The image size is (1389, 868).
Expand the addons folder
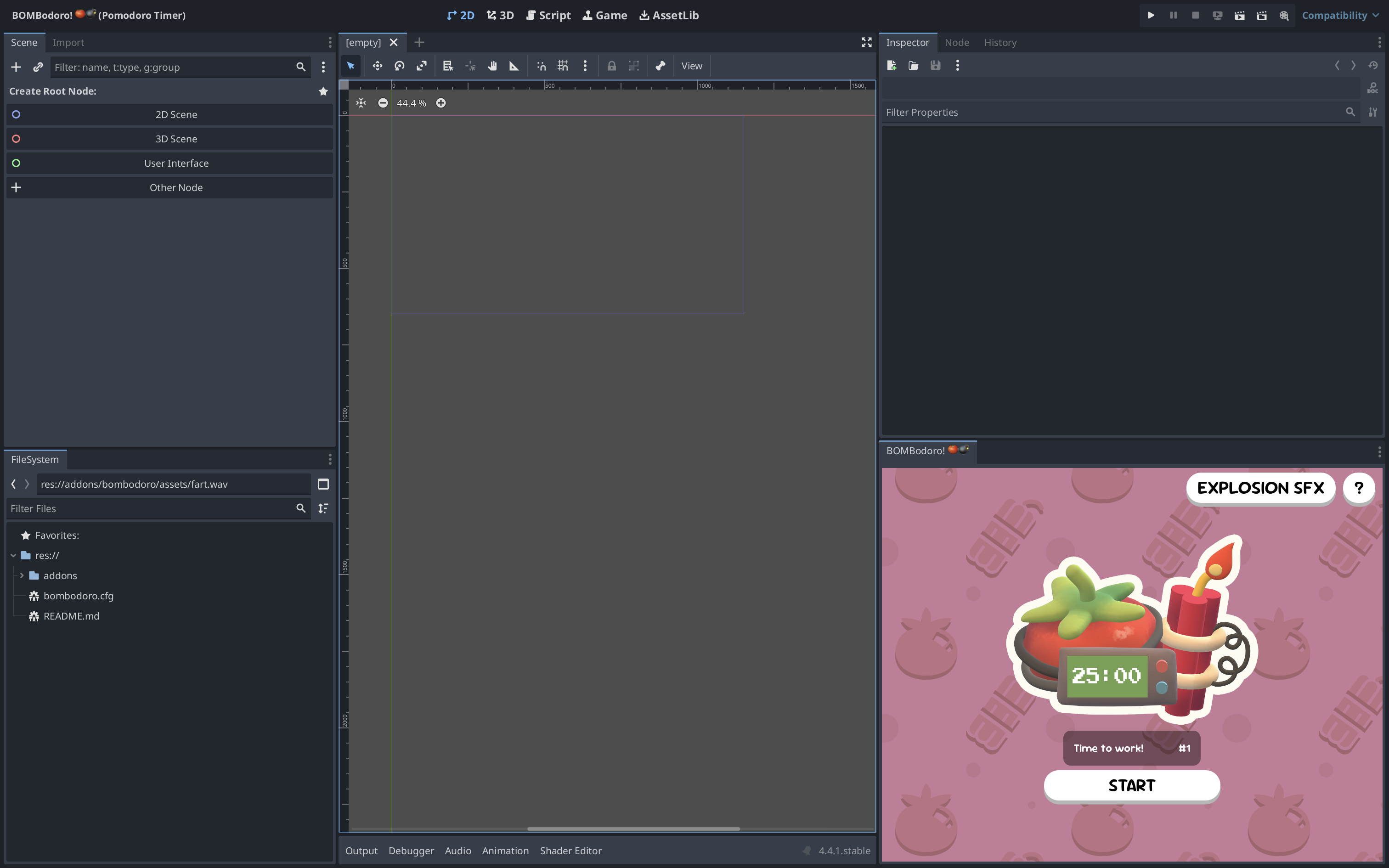pyautogui.click(x=22, y=575)
